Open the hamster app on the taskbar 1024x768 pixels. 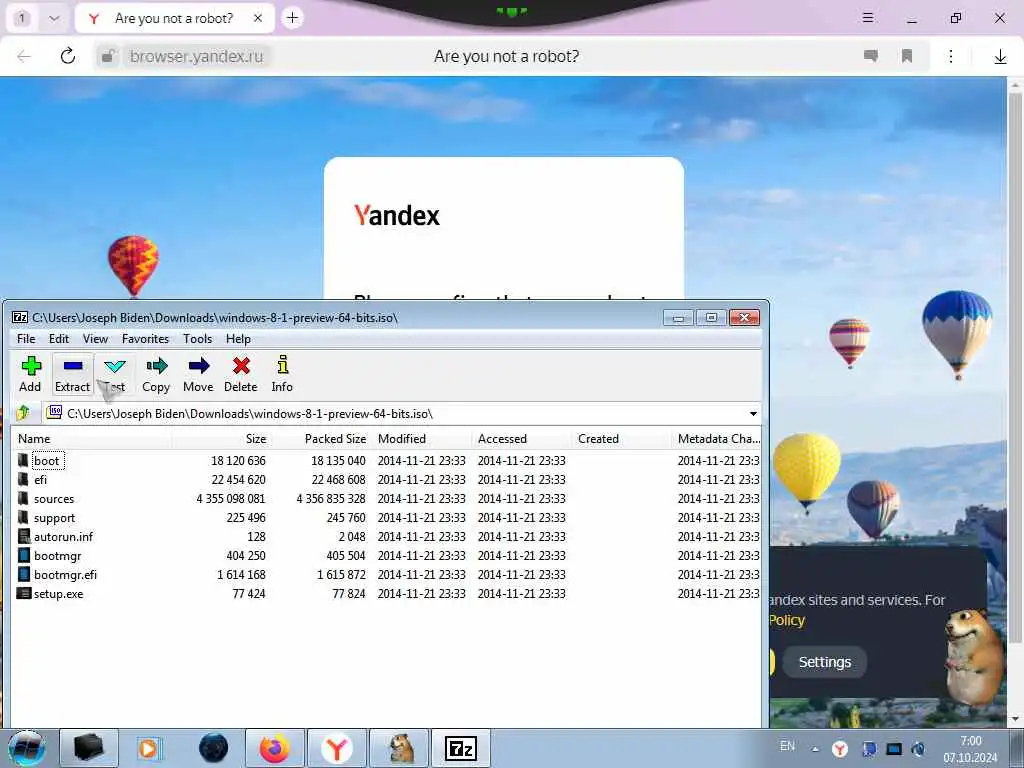399,748
